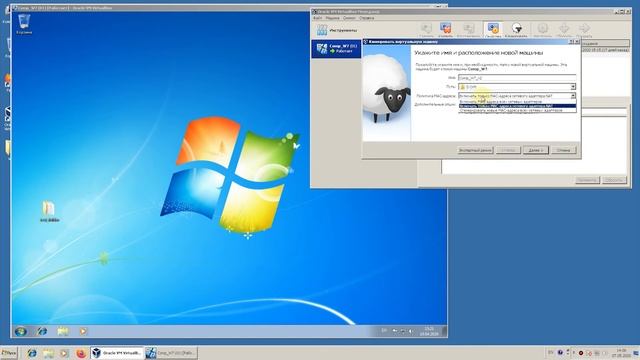Click the Свойства snapshot toolbar icon

(493, 29)
